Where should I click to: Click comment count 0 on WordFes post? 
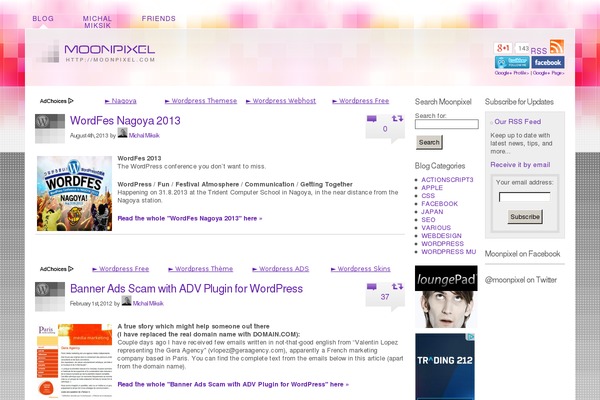[x=385, y=129]
